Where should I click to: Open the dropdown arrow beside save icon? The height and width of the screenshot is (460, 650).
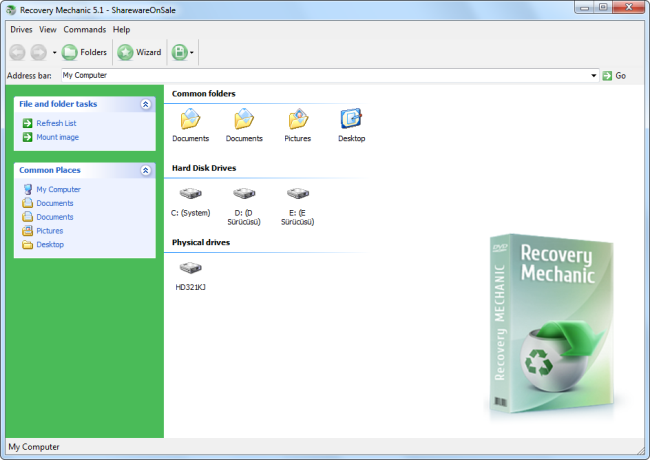192,53
